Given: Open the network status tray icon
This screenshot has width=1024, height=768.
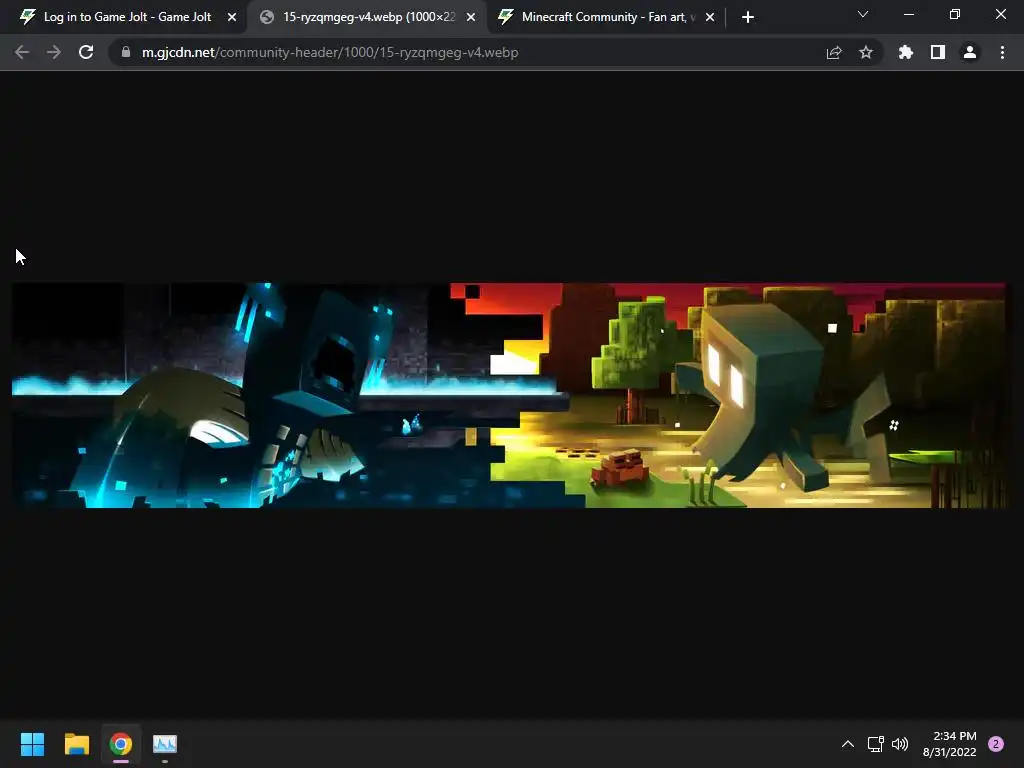Looking at the screenshot, I should 875,744.
